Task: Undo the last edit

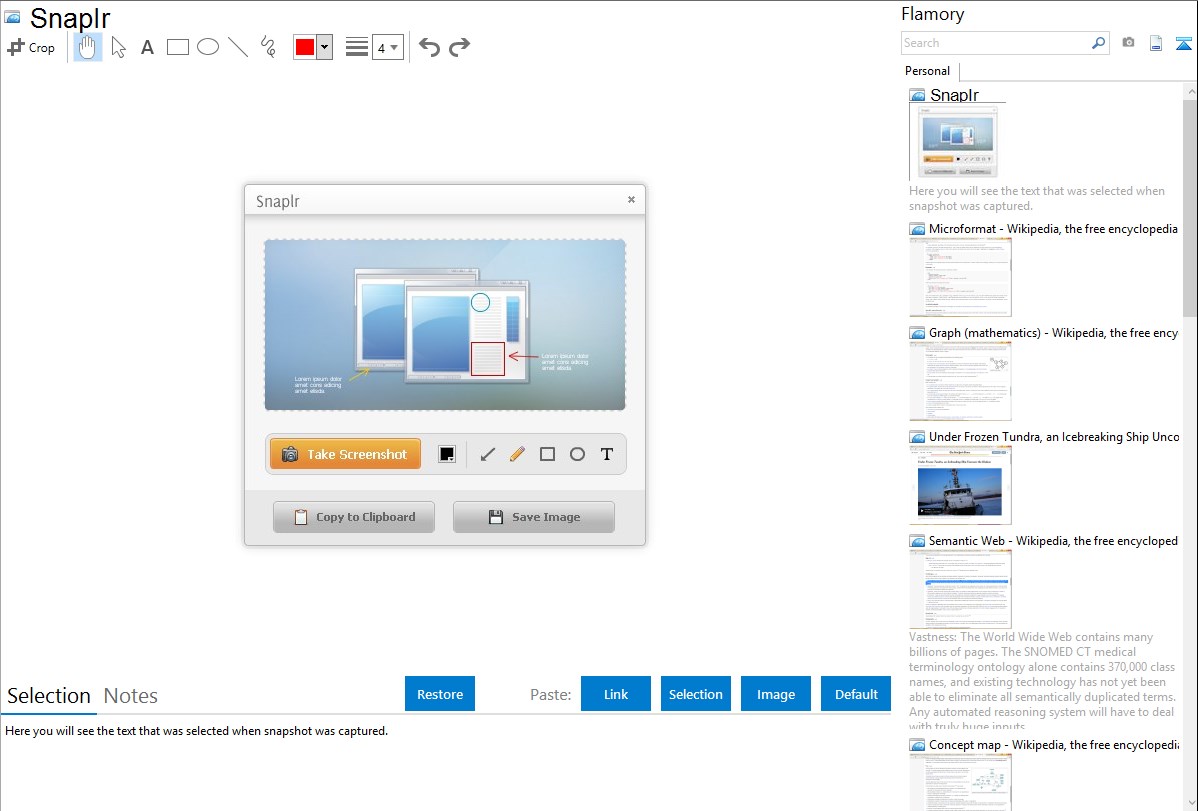Action: (429, 47)
